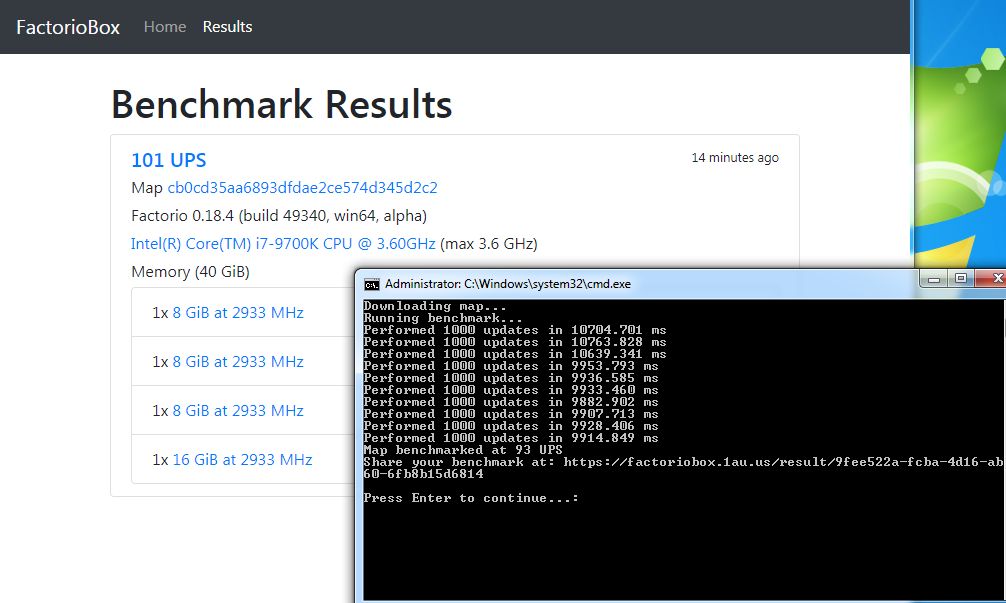Click the 16 GiB at 2933 MHz link
The height and width of the screenshot is (603, 1006).
point(243,459)
